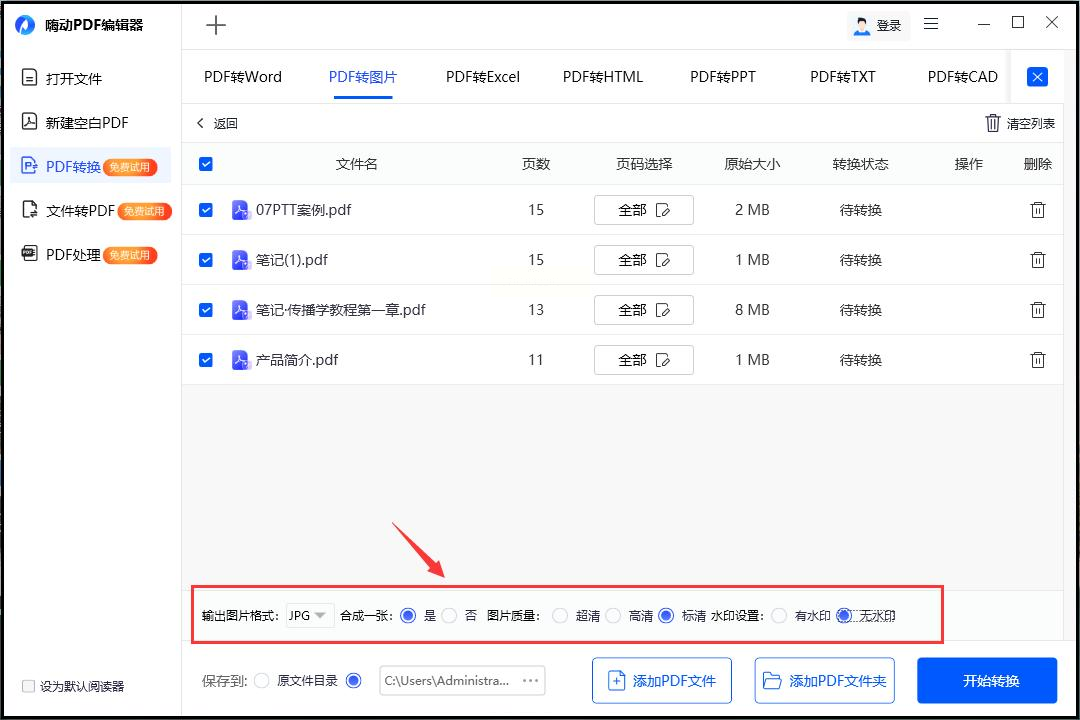Select 高清 image quality radio button
This screenshot has height=720, width=1080.
click(613, 616)
